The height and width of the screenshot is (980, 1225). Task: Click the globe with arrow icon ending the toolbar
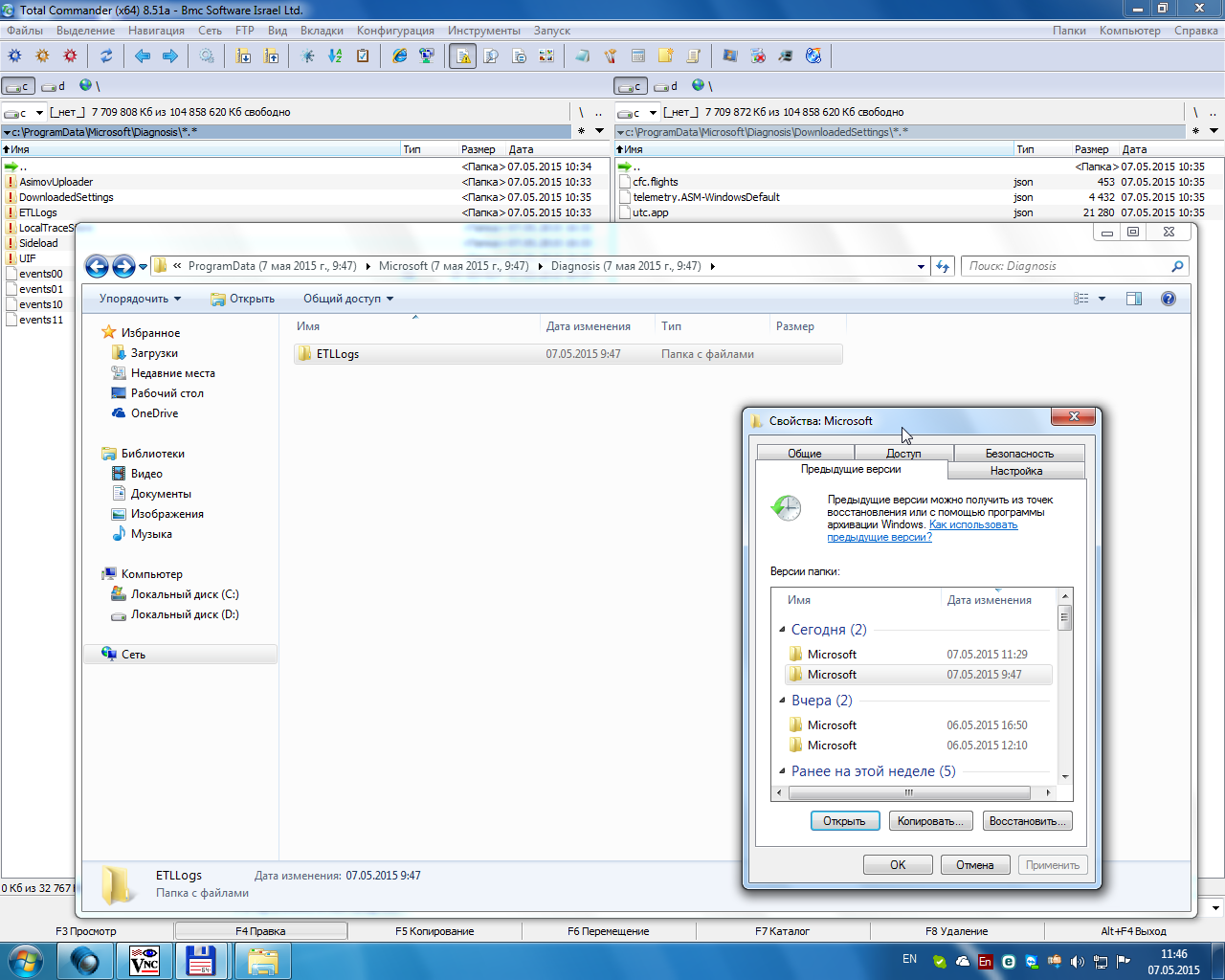point(813,56)
